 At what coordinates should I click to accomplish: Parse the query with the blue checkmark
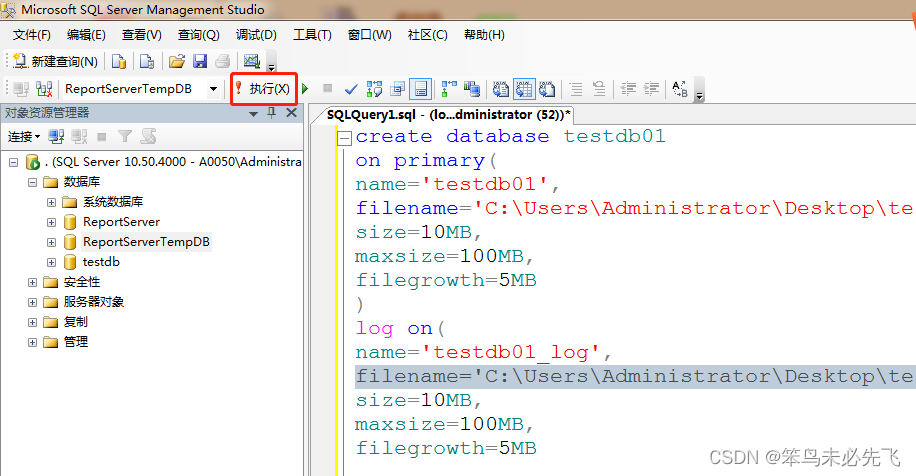(351, 89)
